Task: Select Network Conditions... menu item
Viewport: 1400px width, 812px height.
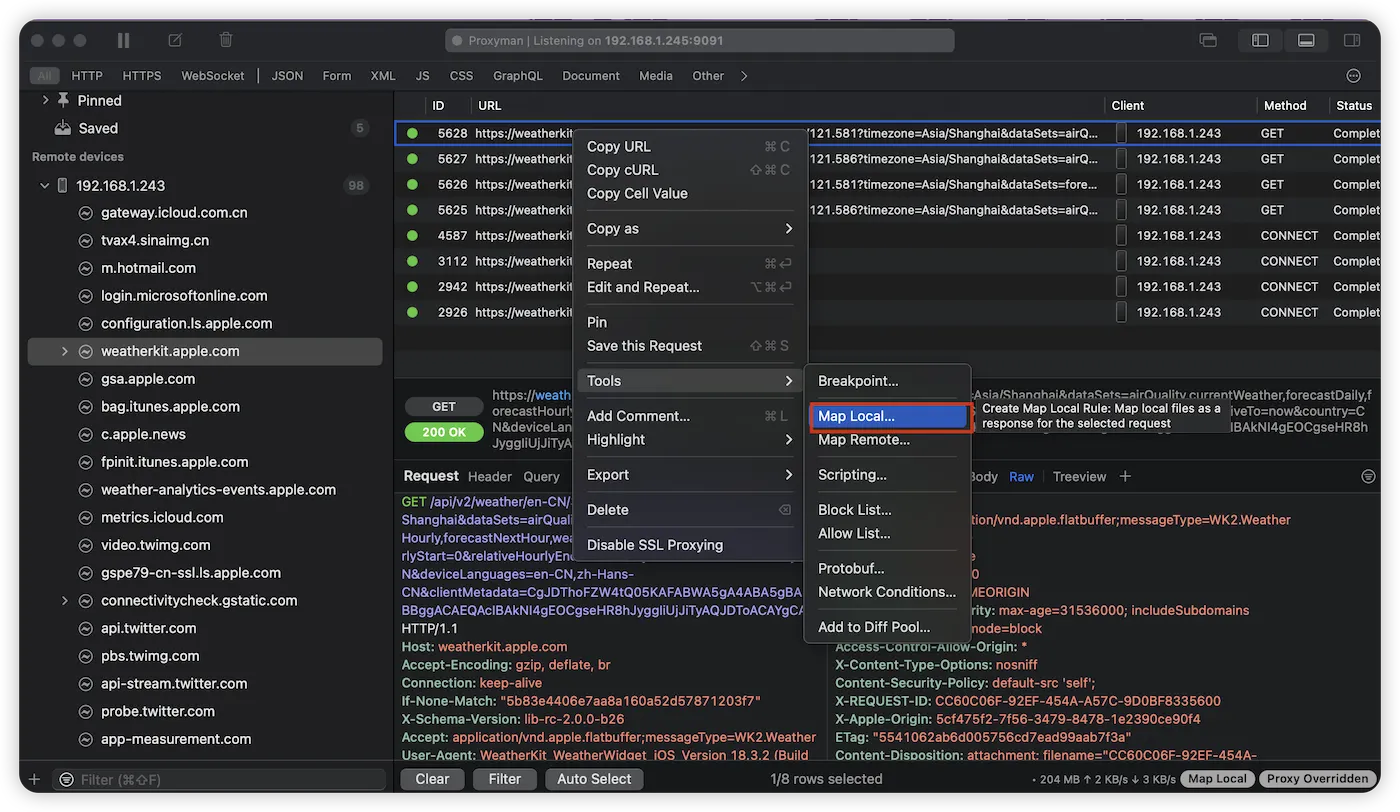Action: coord(888,592)
